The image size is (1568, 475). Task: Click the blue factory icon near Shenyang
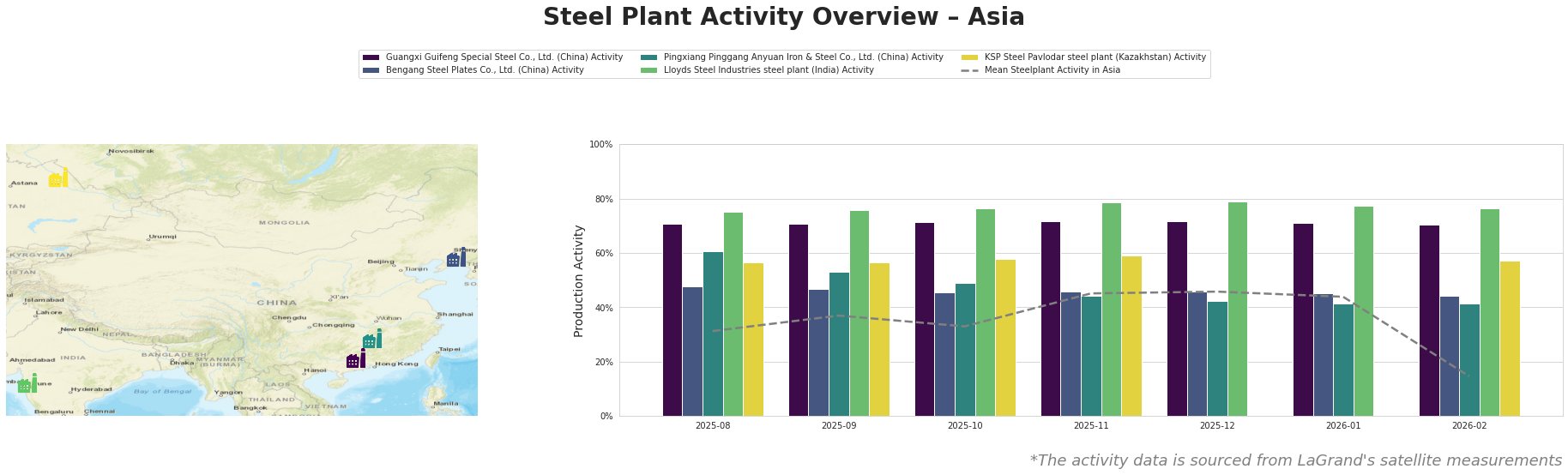(456, 258)
